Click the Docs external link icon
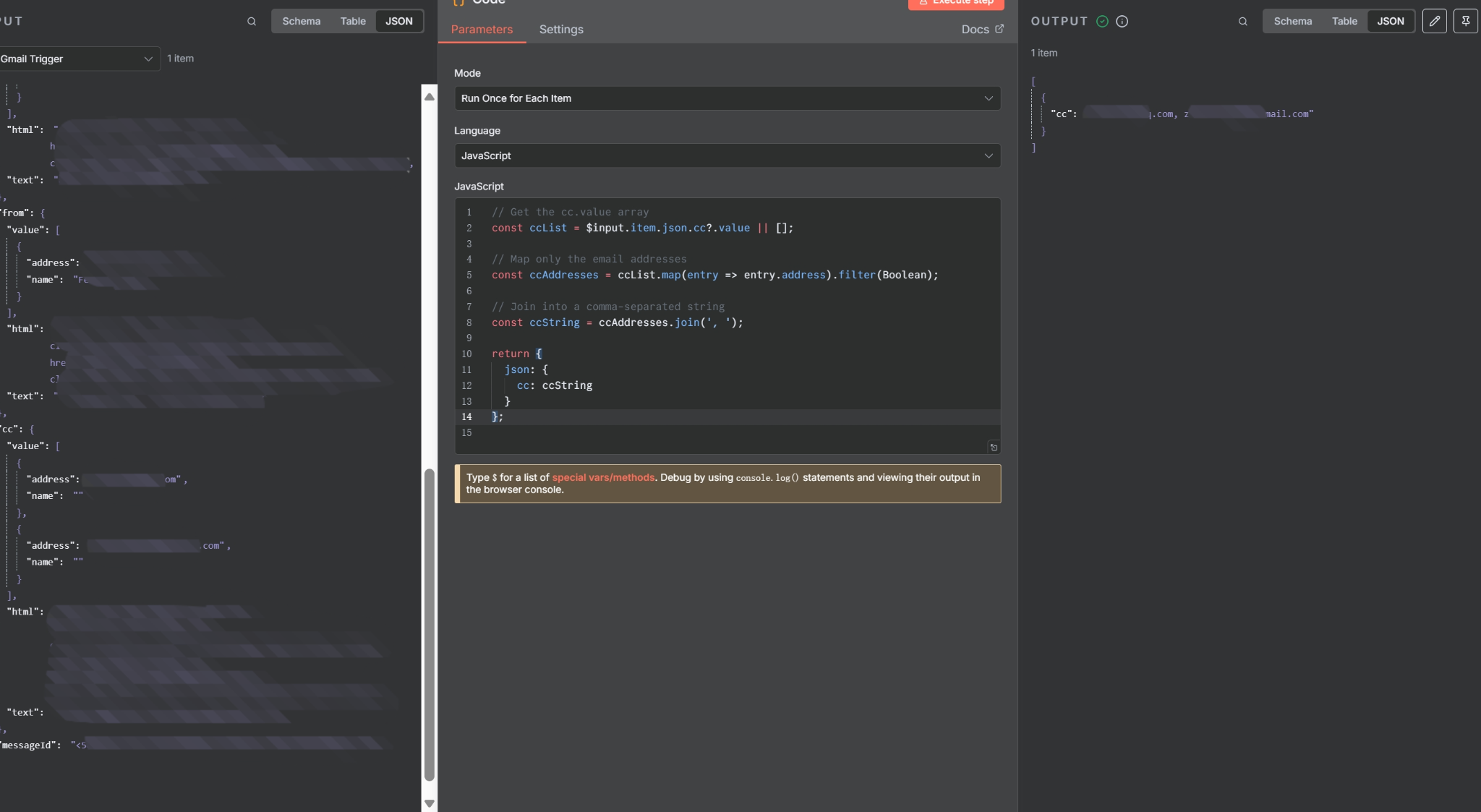1481x812 pixels. point(999,29)
